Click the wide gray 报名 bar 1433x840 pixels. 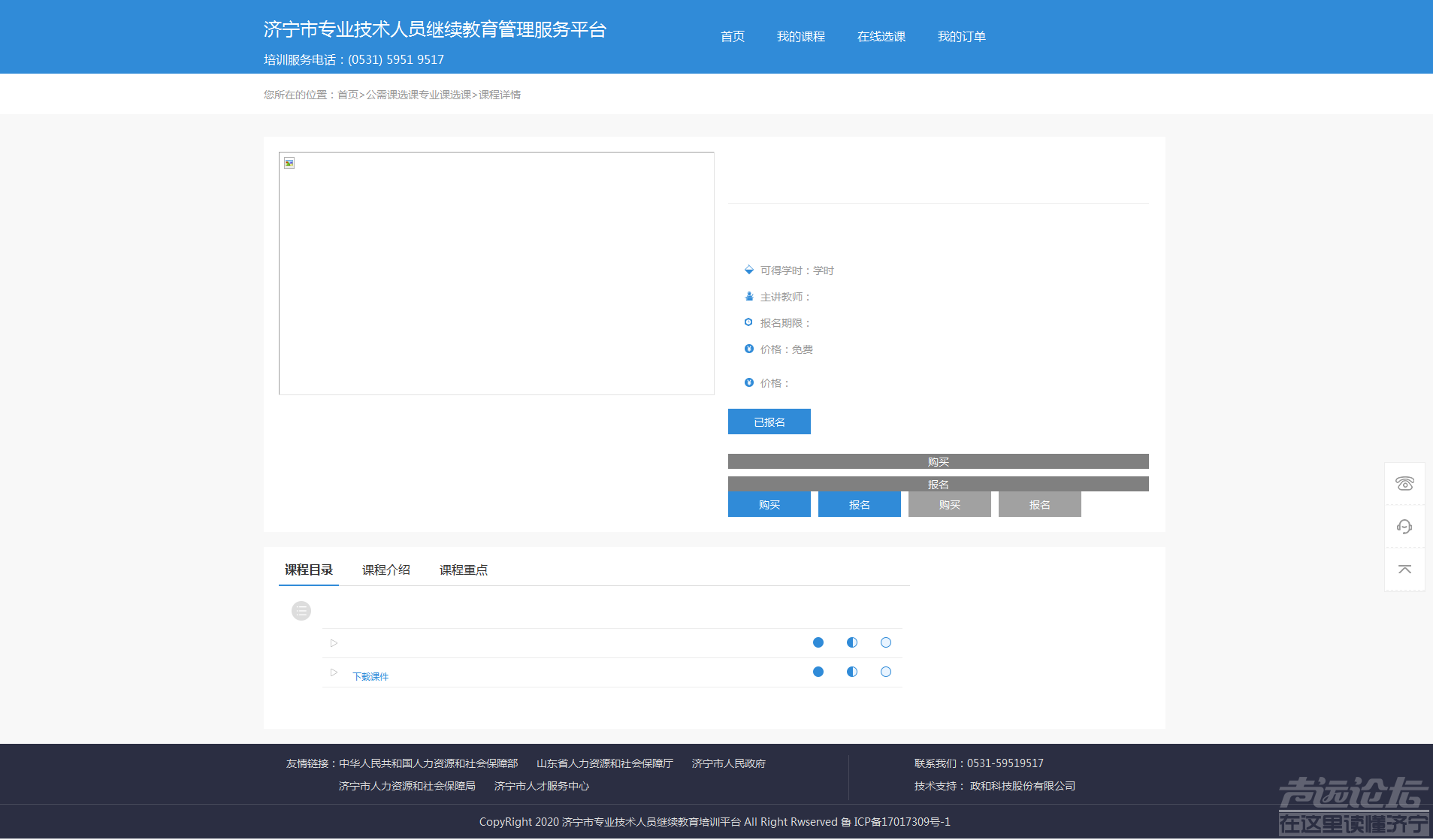click(x=939, y=484)
